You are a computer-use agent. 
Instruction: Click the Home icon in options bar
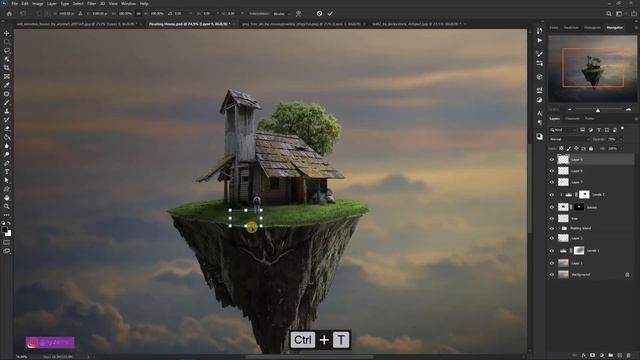tap(9, 13)
